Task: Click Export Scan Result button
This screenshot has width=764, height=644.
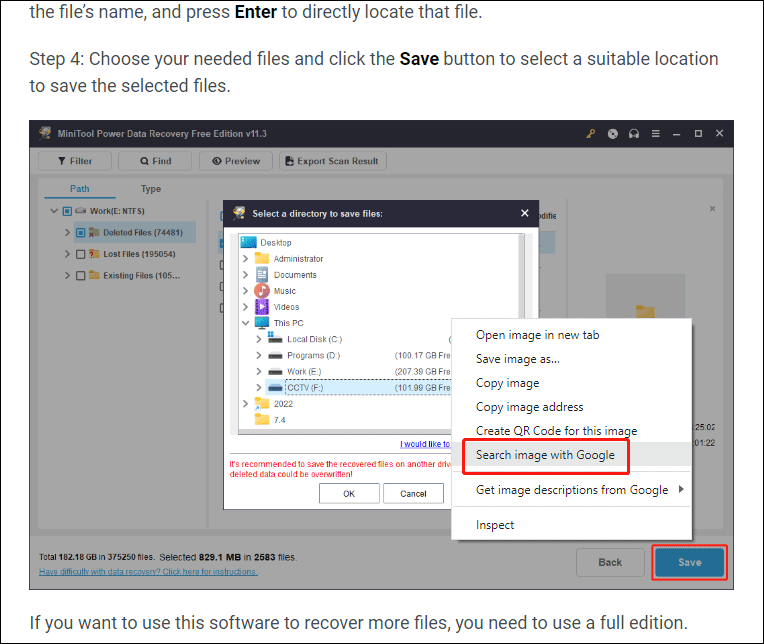Action: (333, 161)
